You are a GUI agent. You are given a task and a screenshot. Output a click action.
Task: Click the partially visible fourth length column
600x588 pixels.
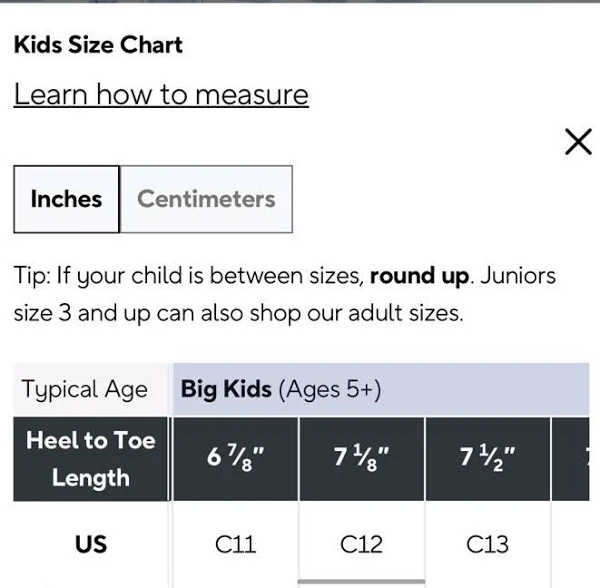point(580,459)
